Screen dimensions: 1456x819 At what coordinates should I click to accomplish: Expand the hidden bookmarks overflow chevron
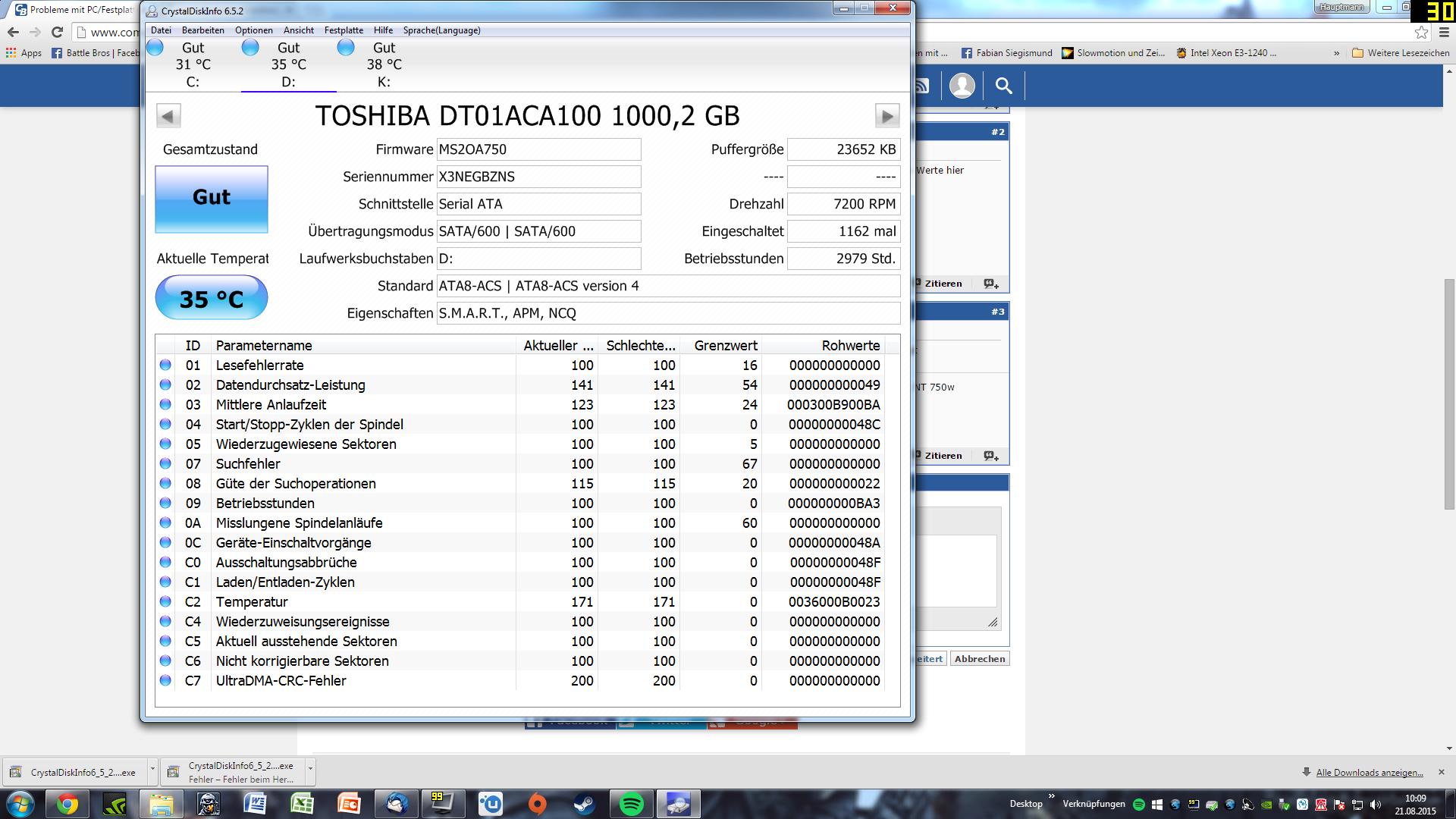[1336, 53]
